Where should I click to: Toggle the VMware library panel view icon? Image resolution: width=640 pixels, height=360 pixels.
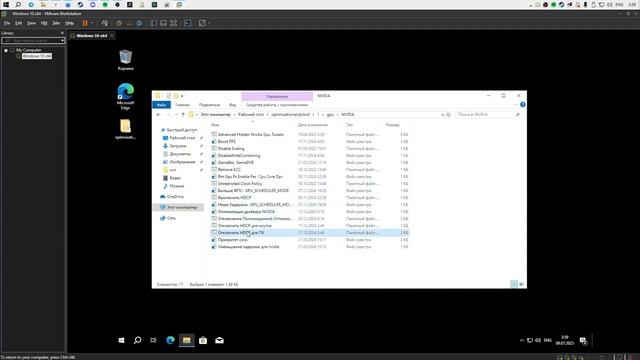[153, 23]
